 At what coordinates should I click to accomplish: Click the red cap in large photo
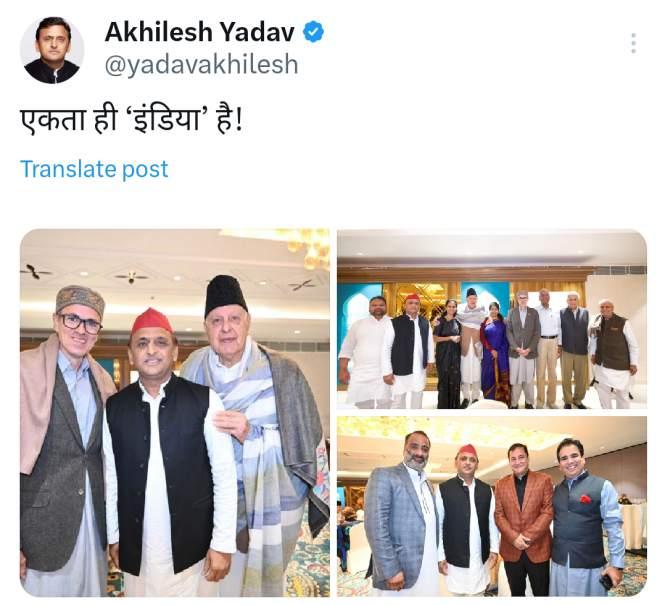point(153,322)
